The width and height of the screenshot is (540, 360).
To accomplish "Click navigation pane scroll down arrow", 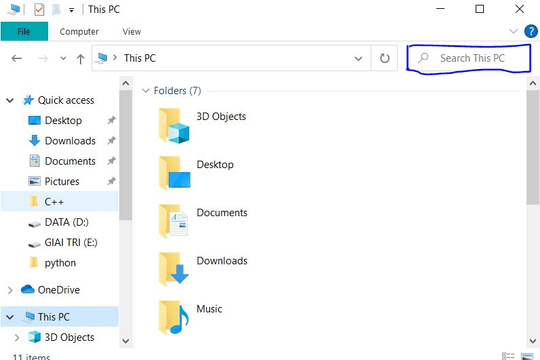I will 126,341.
